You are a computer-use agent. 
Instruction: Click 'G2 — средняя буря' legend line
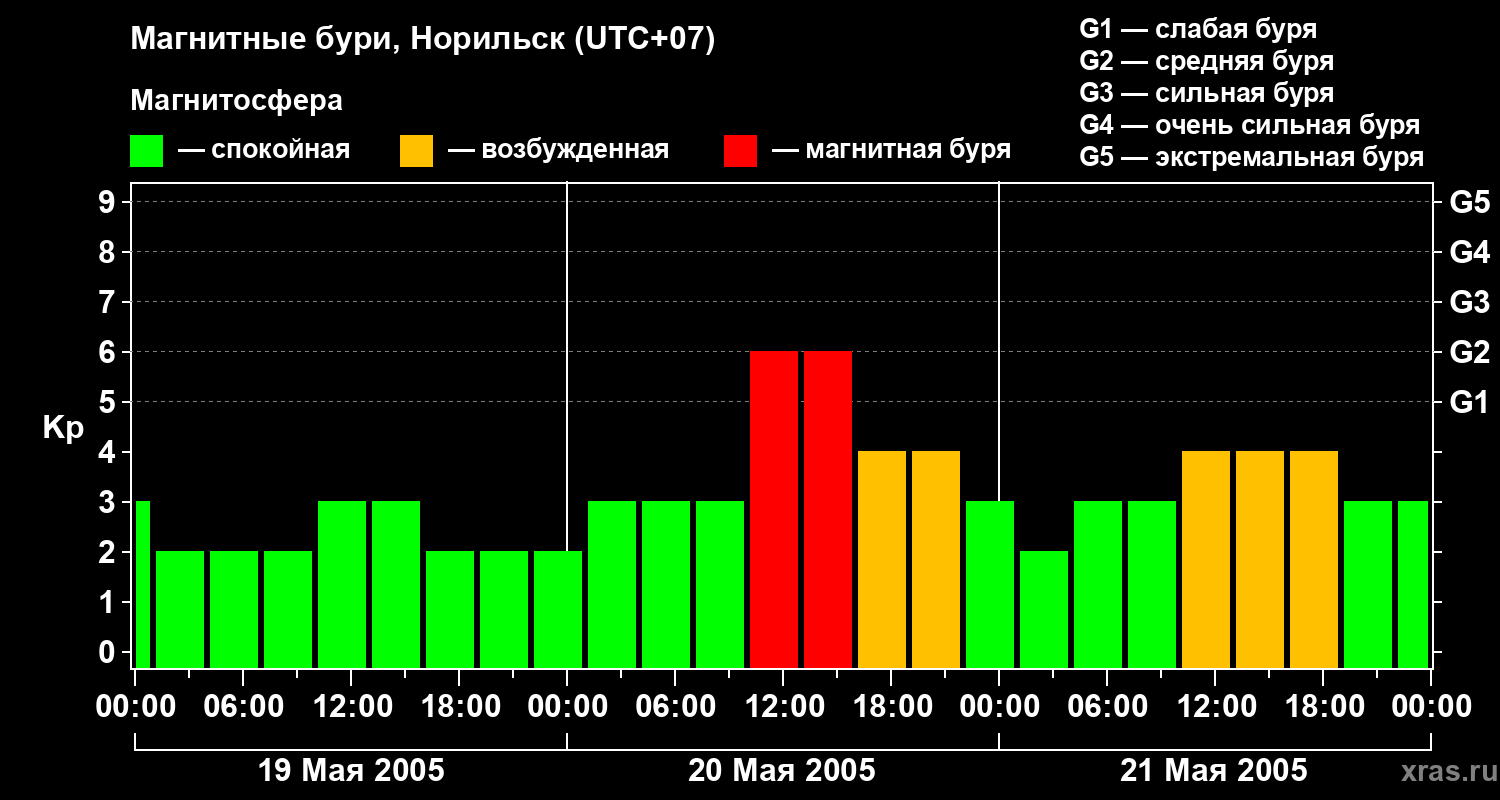(1206, 61)
